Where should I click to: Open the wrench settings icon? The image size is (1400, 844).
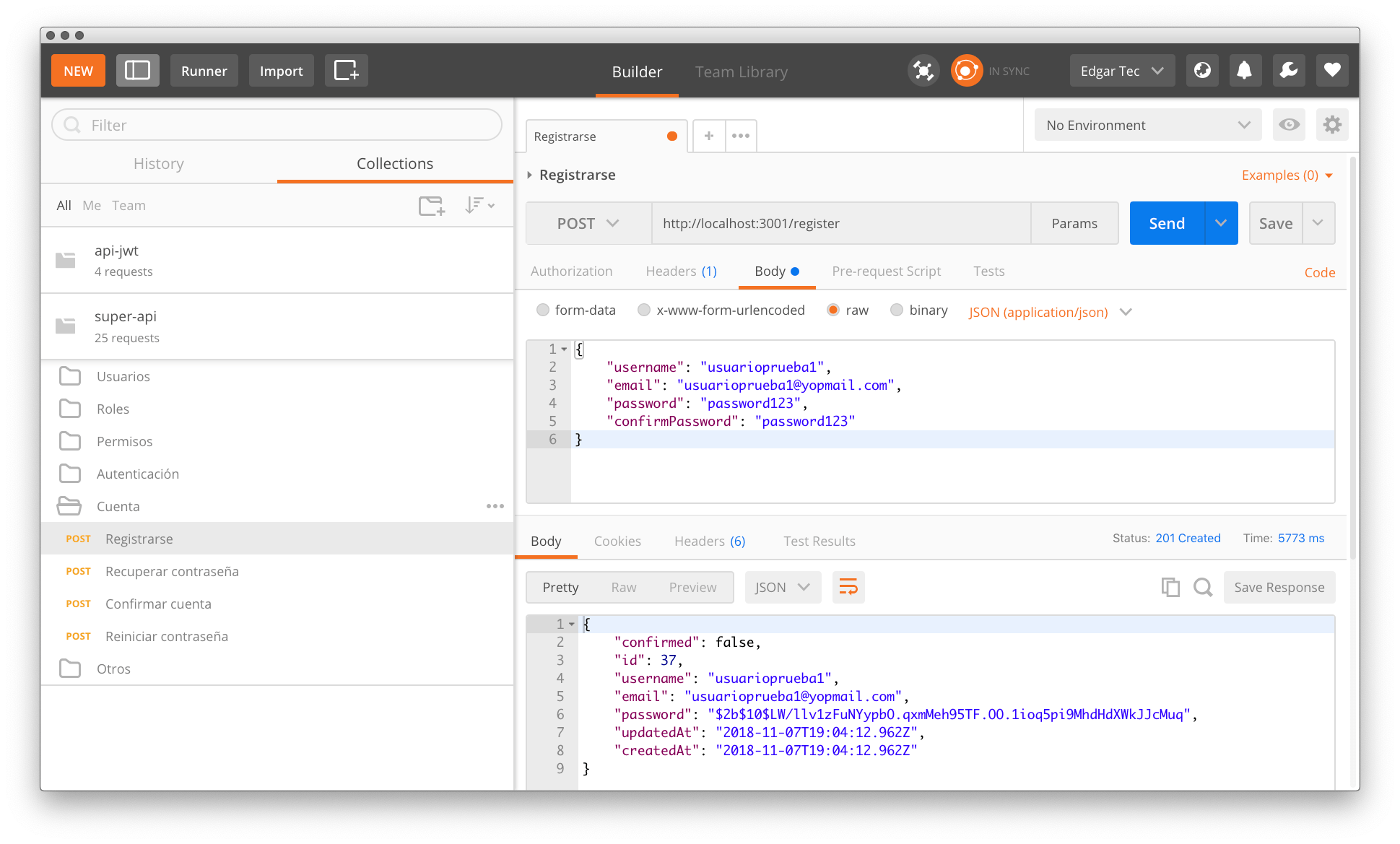tap(1288, 71)
